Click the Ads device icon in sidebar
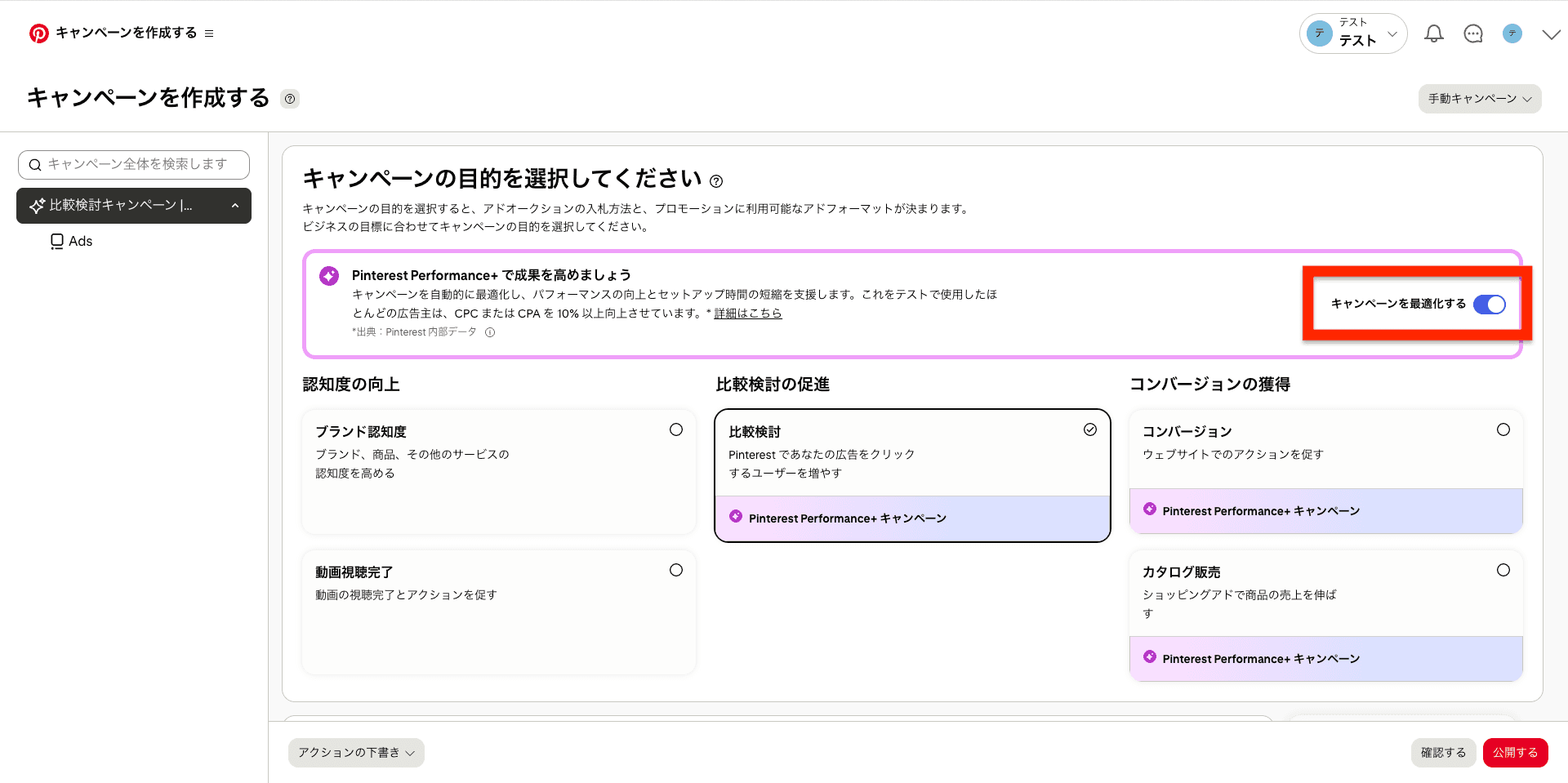Image resolution: width=1568 pixels, height=783 pixels. pos(57,241)
